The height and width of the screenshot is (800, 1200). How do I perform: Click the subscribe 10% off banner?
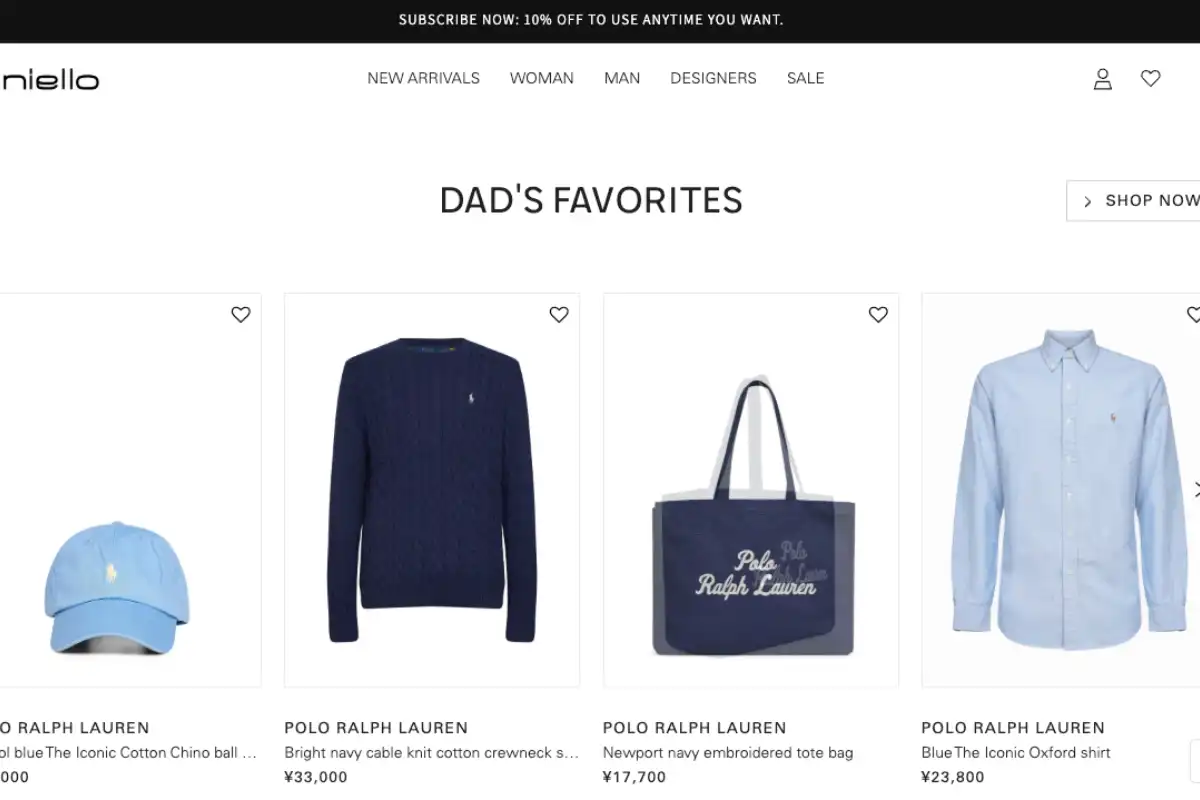point(591,20)
